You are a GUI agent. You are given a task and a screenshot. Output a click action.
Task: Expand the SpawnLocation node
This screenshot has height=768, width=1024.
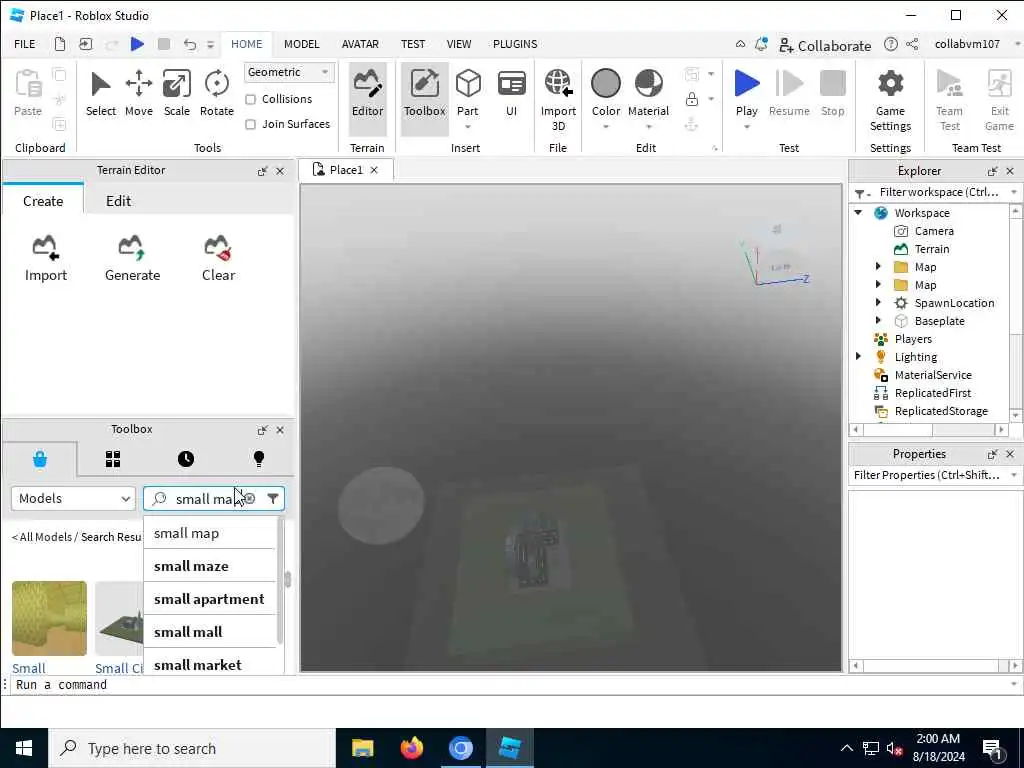tap(878, 302)
